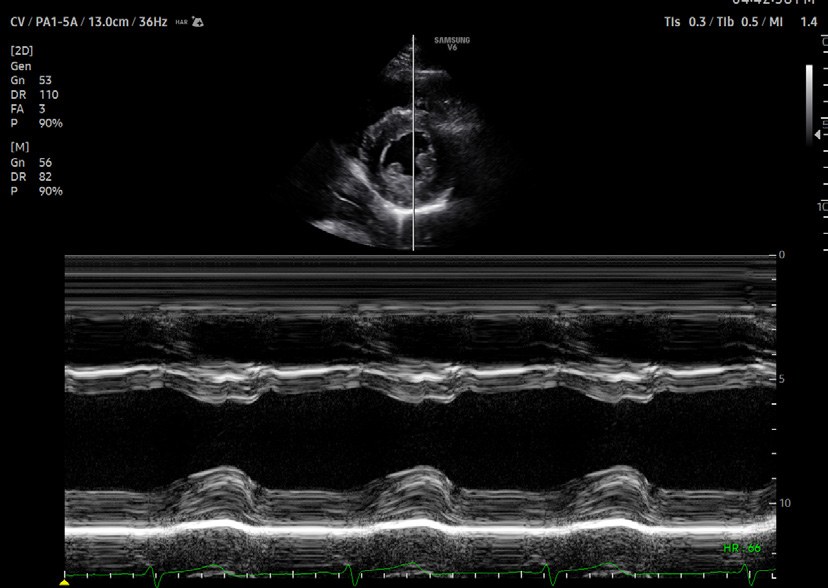Click the SAMSUNG V6 orientation logo
Screen dimensions: 828x588
click(452, 43)
